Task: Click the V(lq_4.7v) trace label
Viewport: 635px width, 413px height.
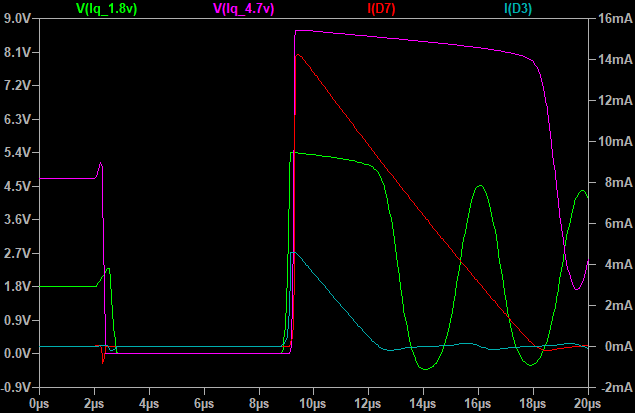Action: pyautogui.click(x=243, y=9)
